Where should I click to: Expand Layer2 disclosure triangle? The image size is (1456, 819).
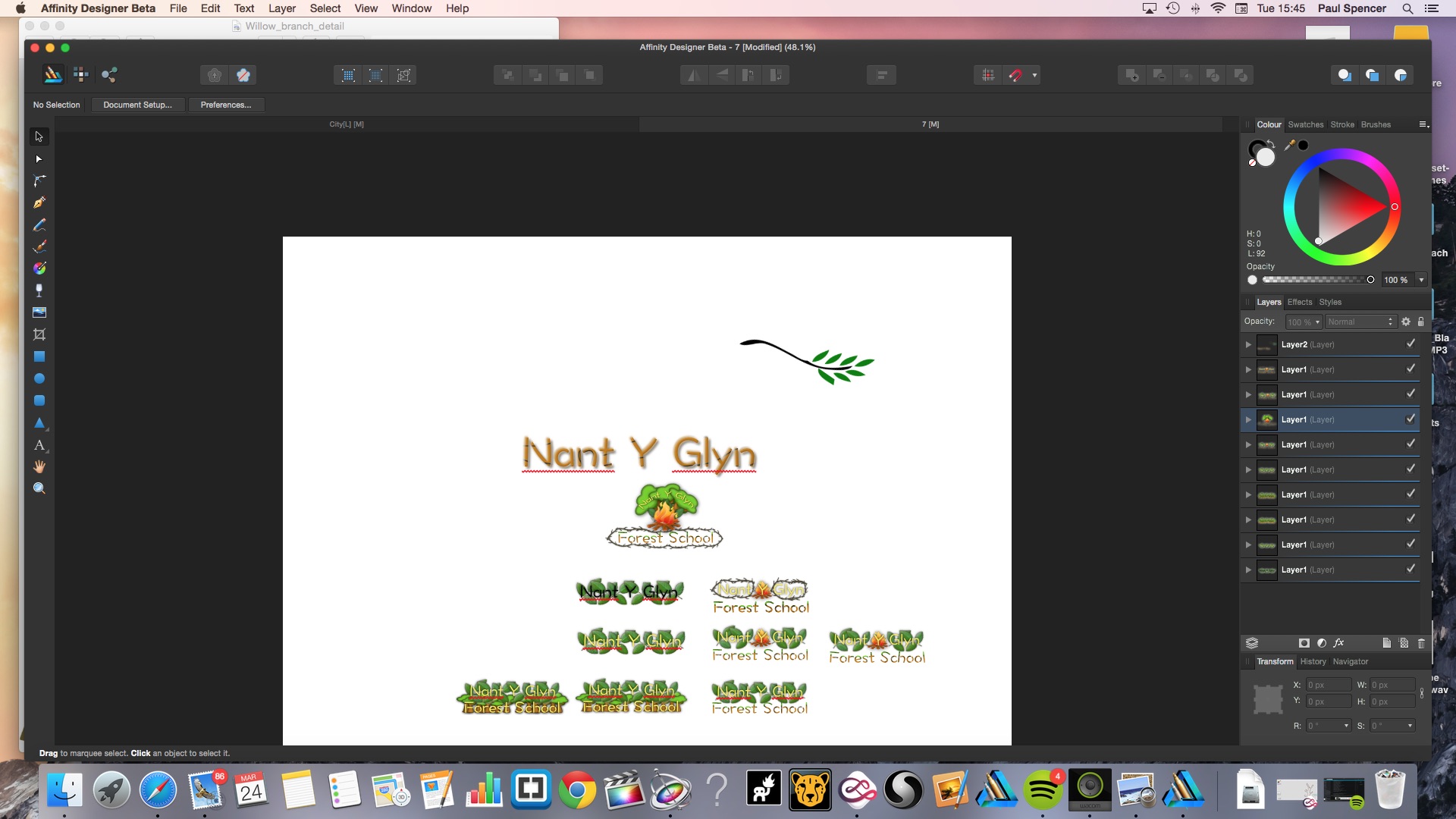(1248, 344)
